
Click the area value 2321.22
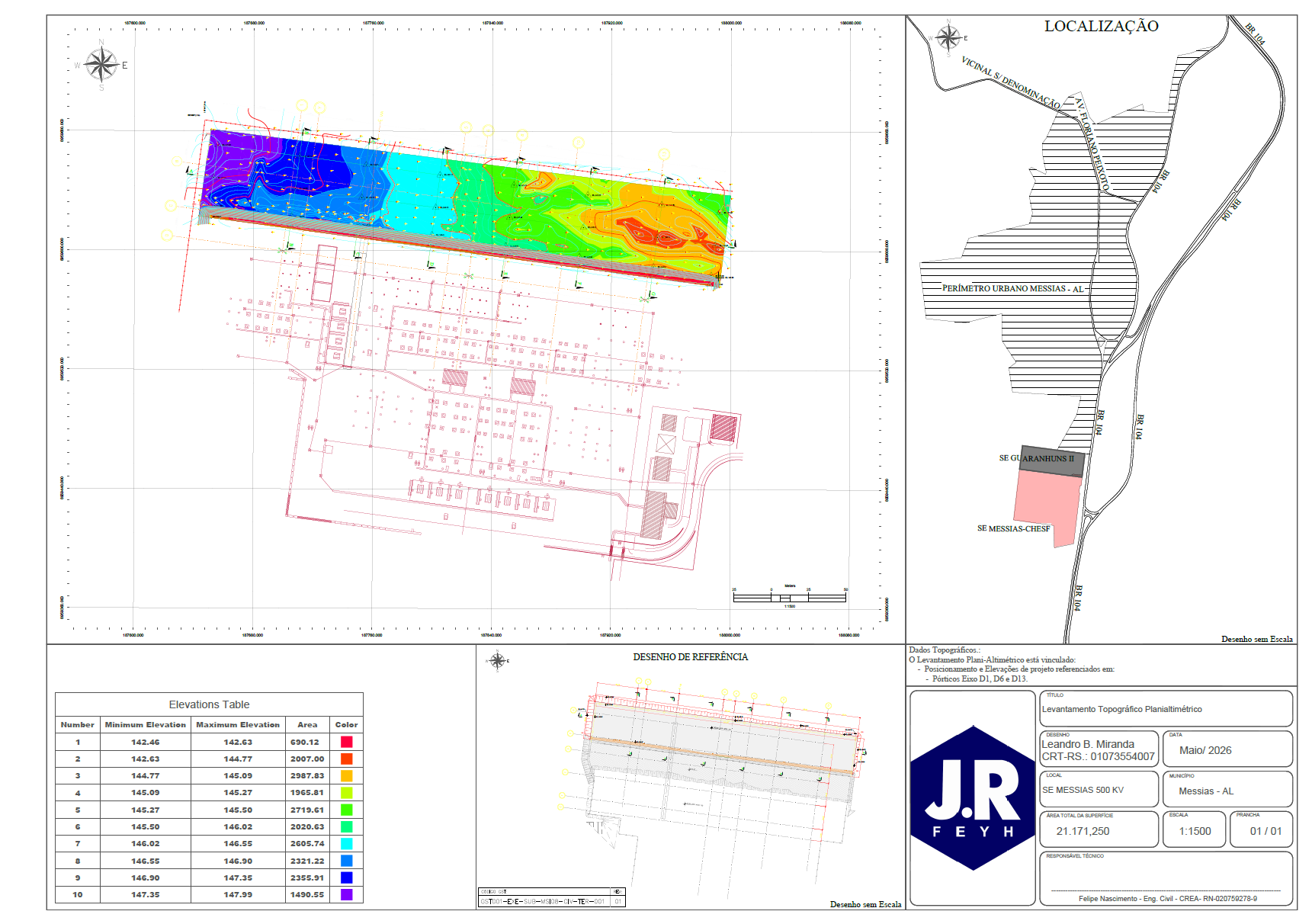pos(307,861)
